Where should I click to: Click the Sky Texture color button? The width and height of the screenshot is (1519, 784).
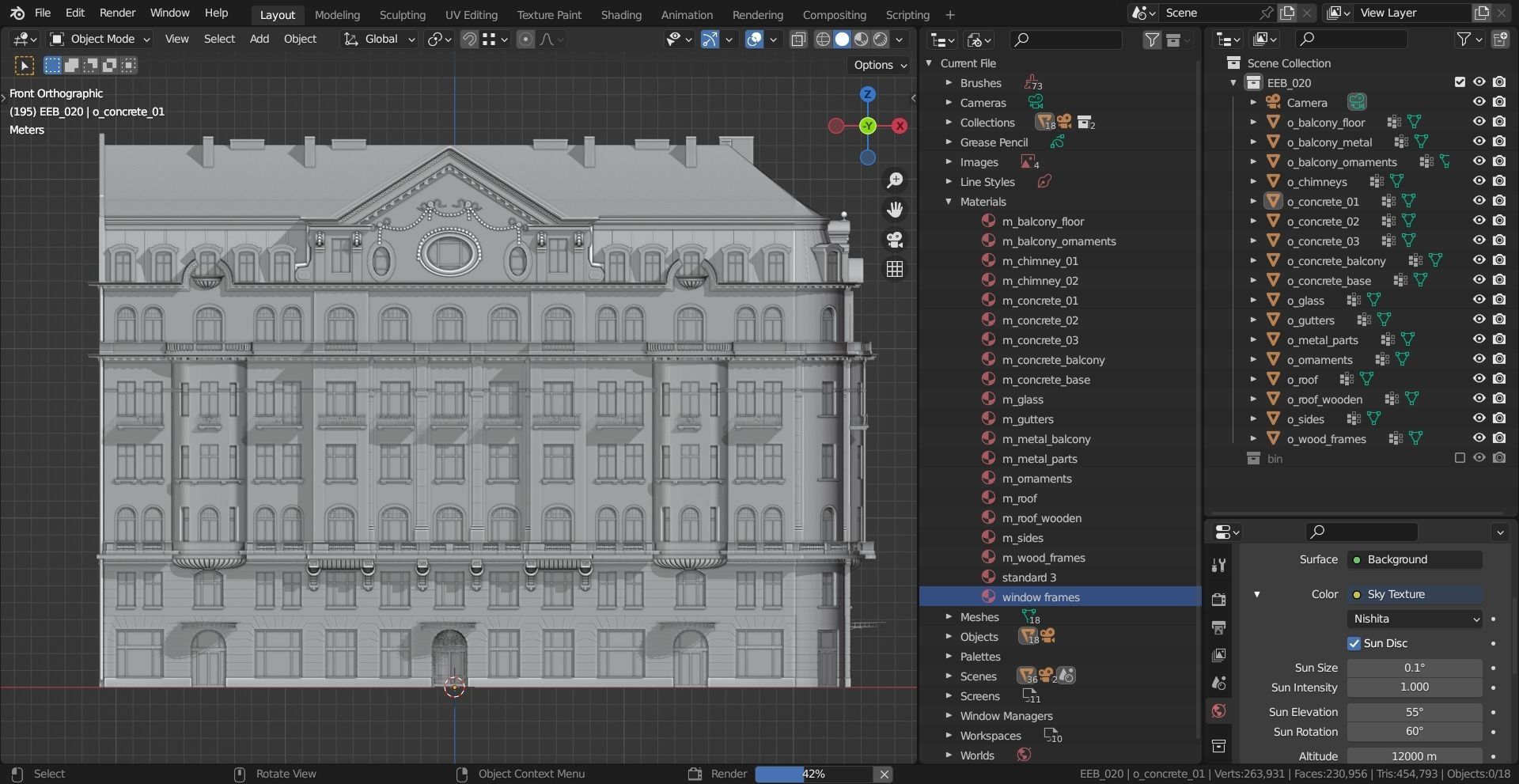tap(1415, 594)
